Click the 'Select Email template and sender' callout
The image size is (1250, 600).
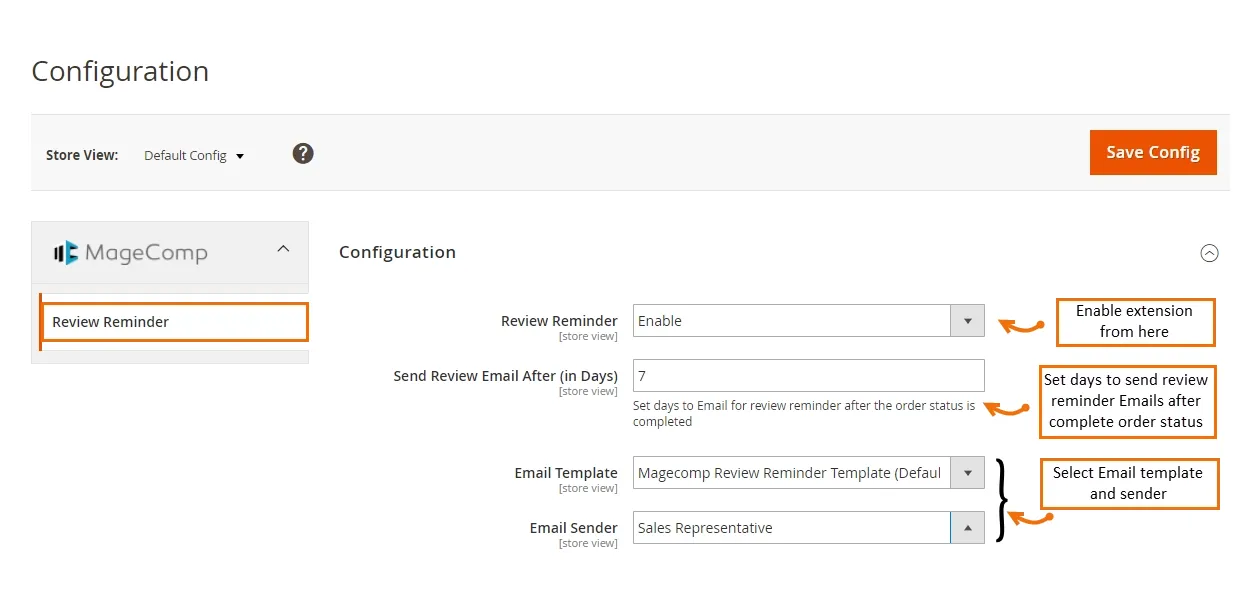tap(1127, 483)
